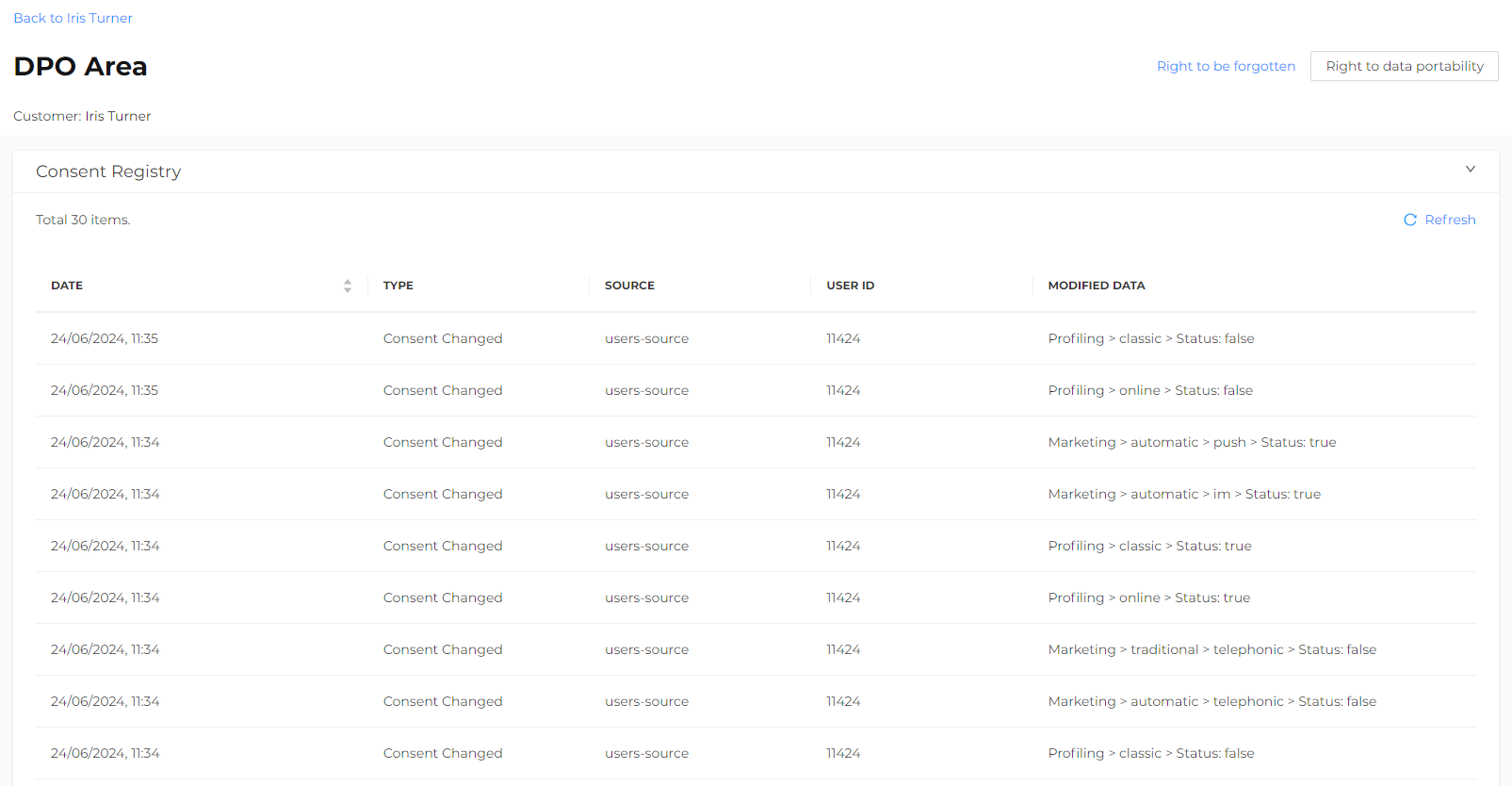Select users-source in the im row
The image size is (1512, 786).
(x=646, y=494)
